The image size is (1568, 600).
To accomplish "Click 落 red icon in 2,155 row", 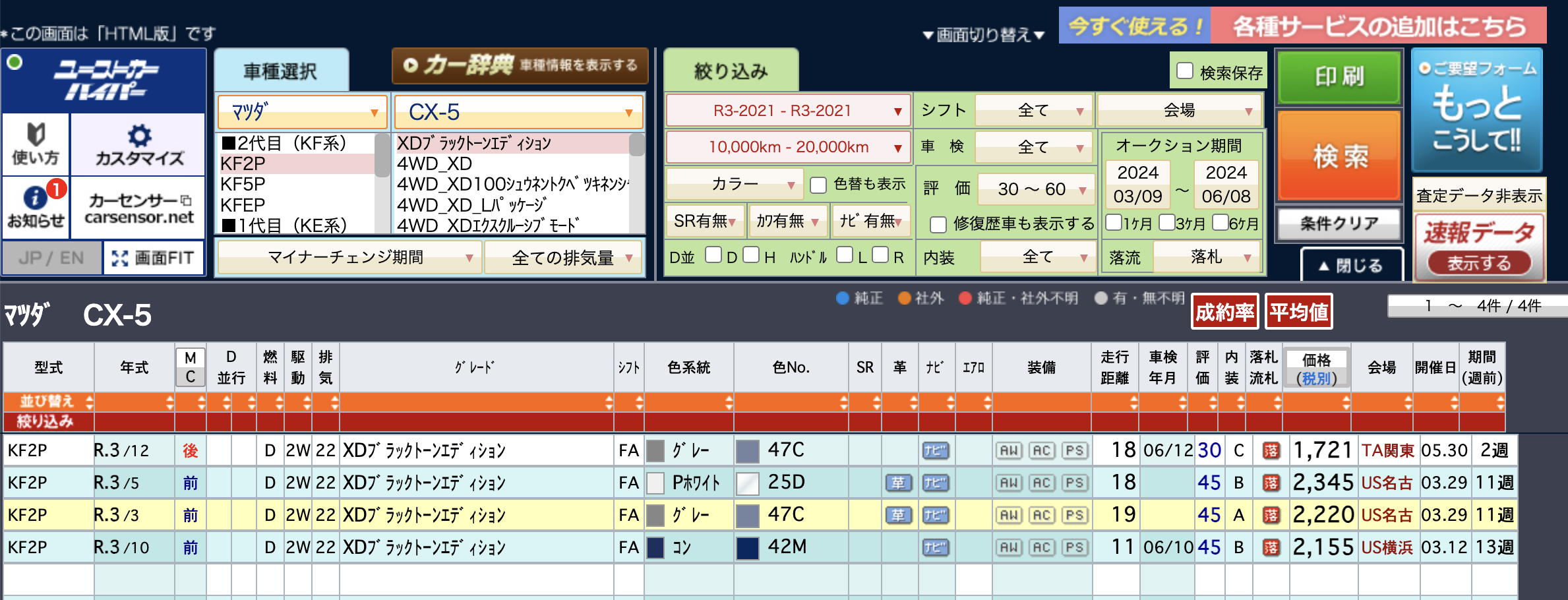I will pyautogui.click(x=1271, y=547).
